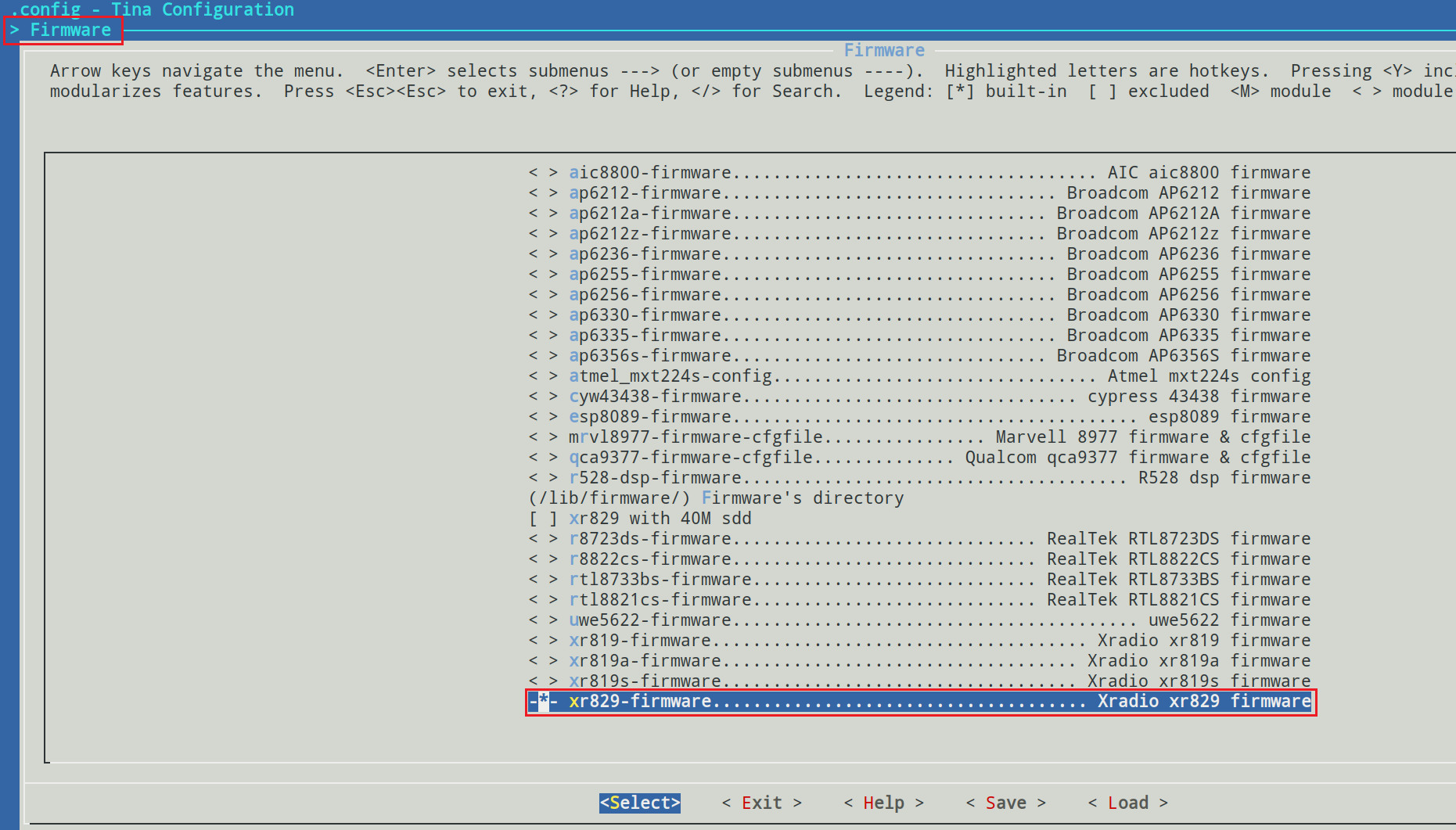
Task: Select the ap6212z-firmware entry
Action: (919, 234)
